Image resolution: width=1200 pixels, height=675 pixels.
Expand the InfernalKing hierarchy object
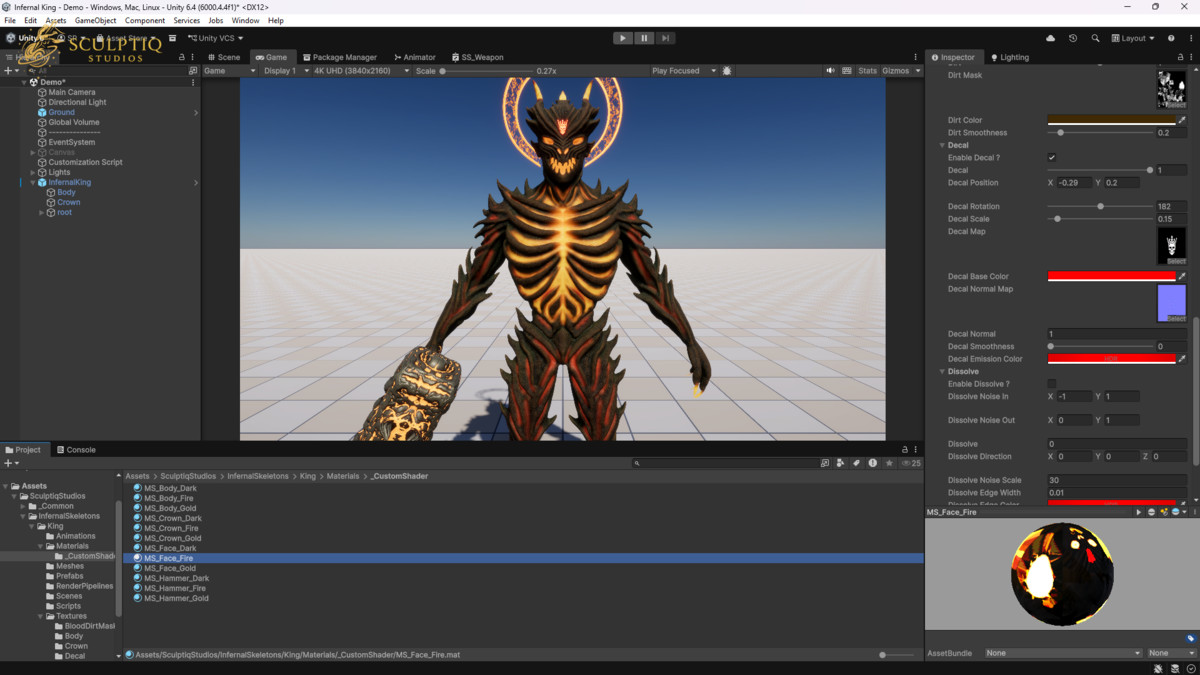[x=33, y=182]
